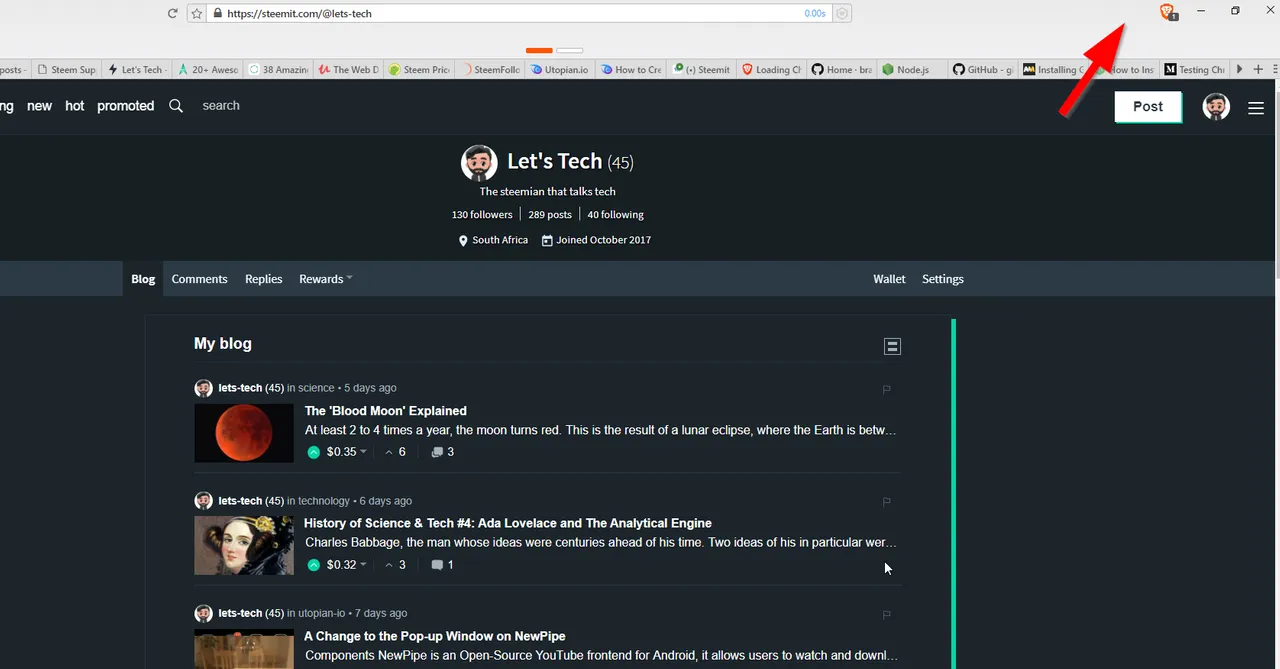
Task: Click the secure lock icon in the address bar
Action: 216,14
